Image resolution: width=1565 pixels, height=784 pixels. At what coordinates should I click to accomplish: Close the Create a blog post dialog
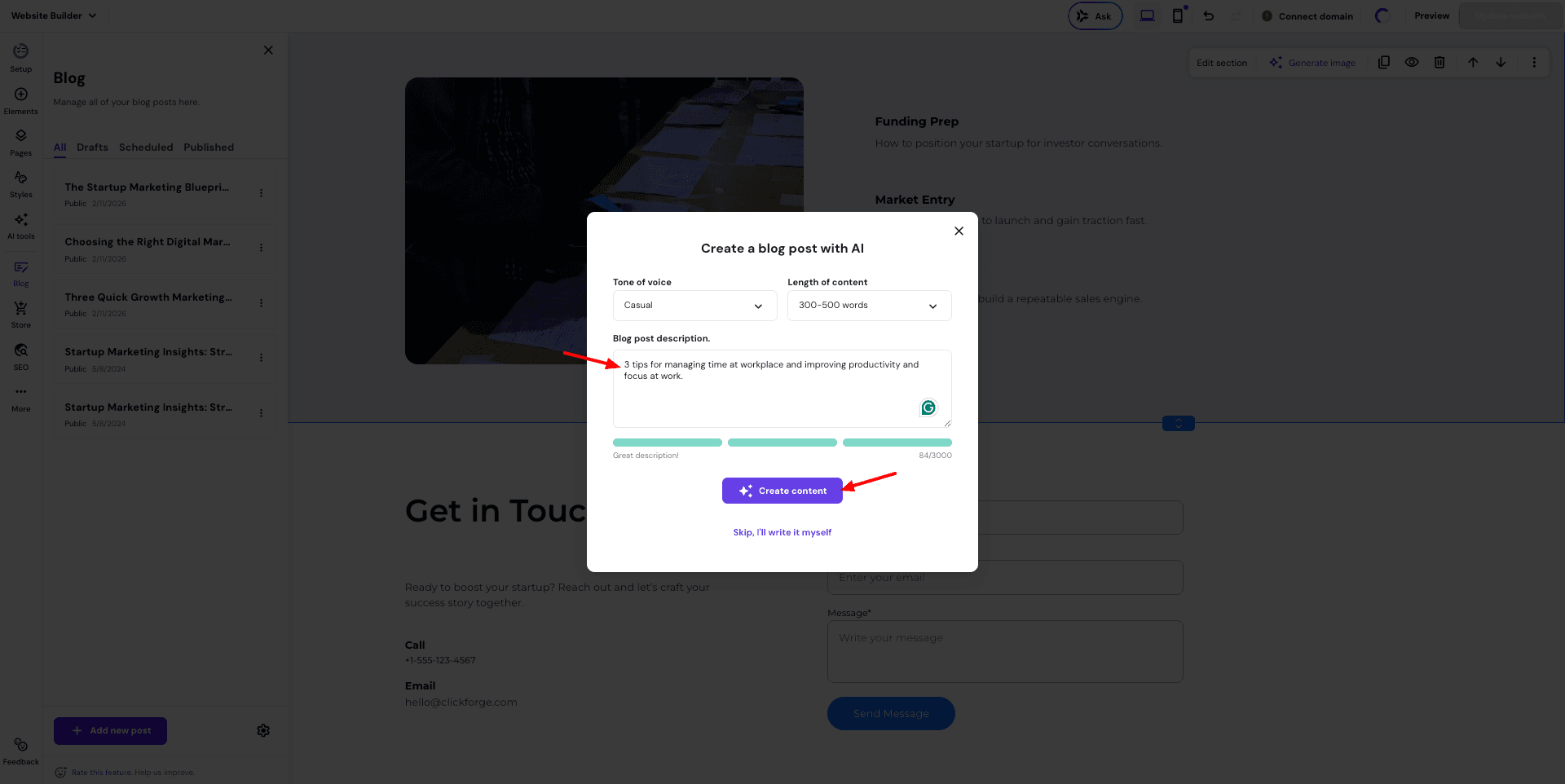pos(959,231)
